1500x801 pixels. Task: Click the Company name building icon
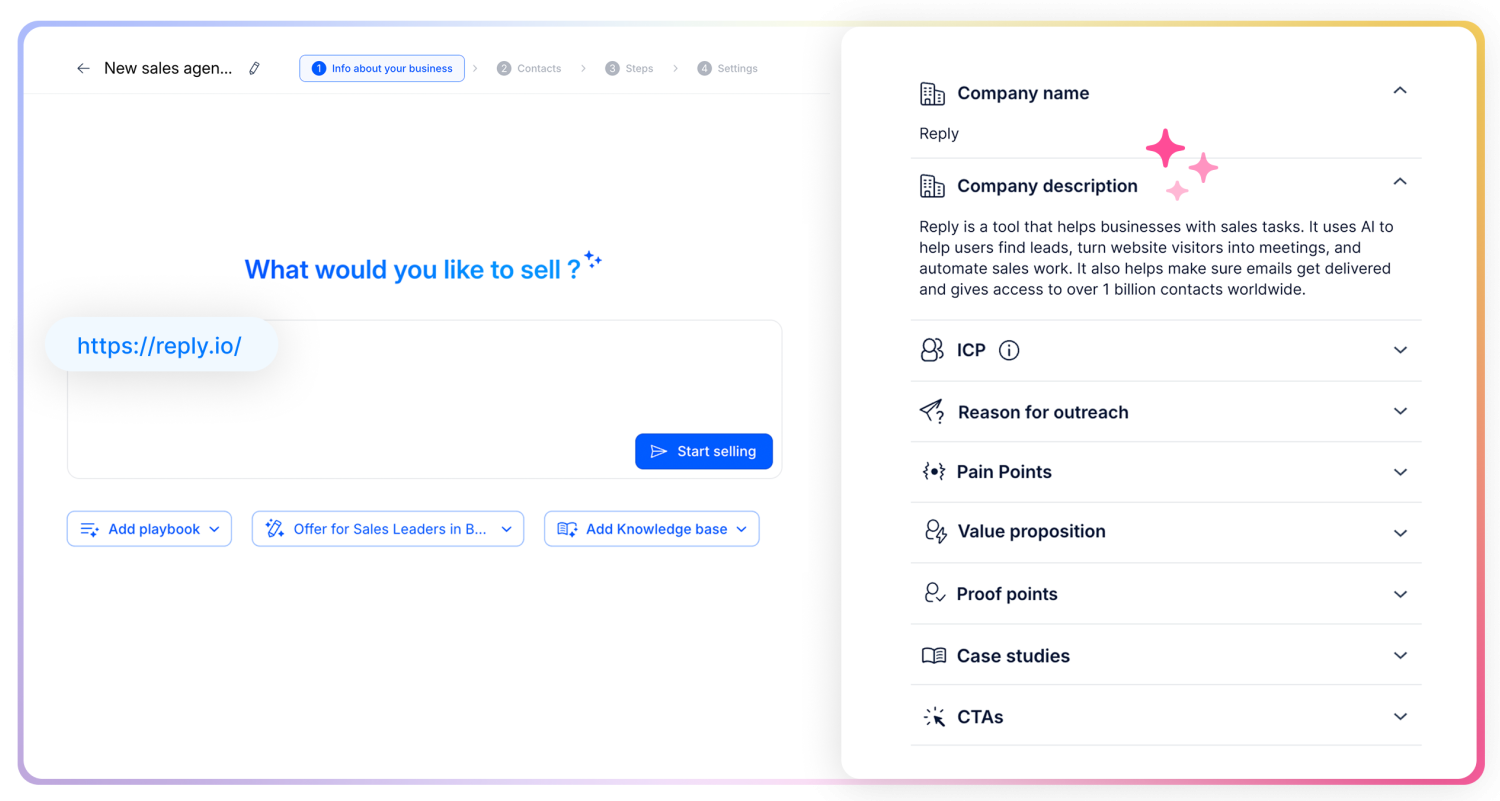coord(932,93)
